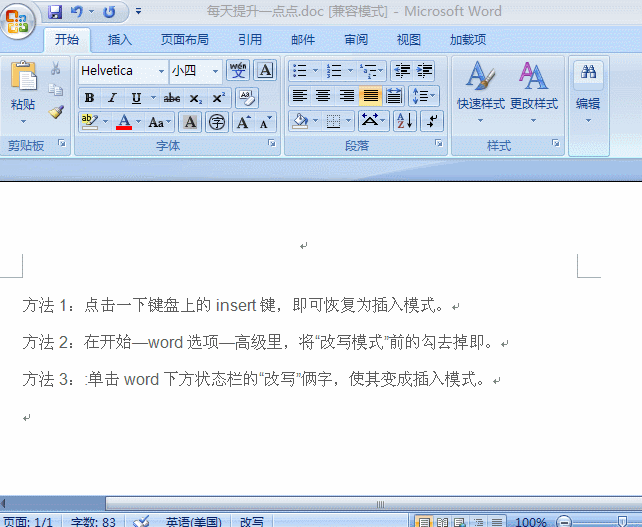The height and width of the screenshot is (527, 642).
Task: Activate the Format Painter brush
Action: click(x=56, y=112)
